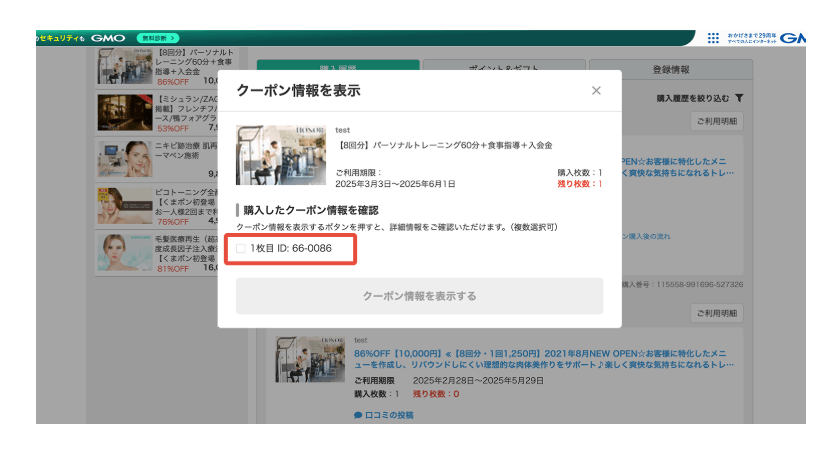Open the GMO apps grid icon
Viewport: 840px width, 455px height.
713,38
